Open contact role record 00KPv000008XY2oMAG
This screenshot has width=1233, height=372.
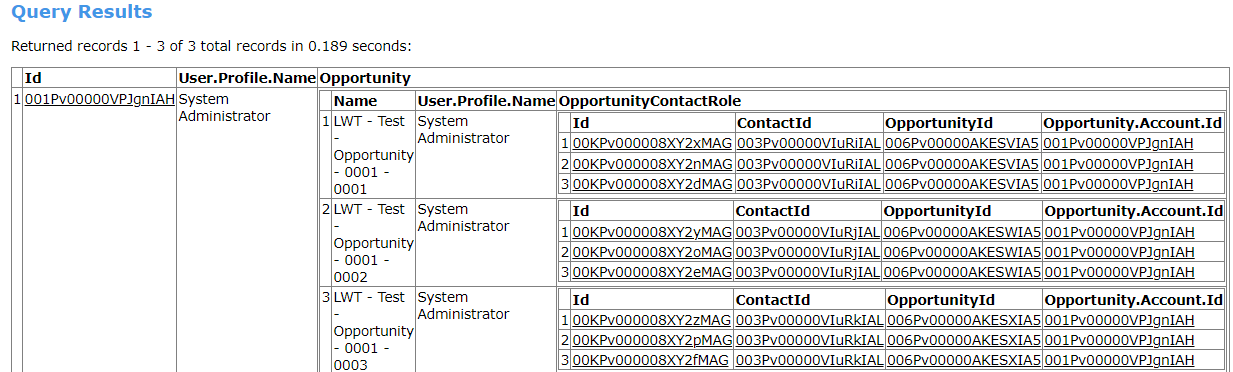point(652,253)
